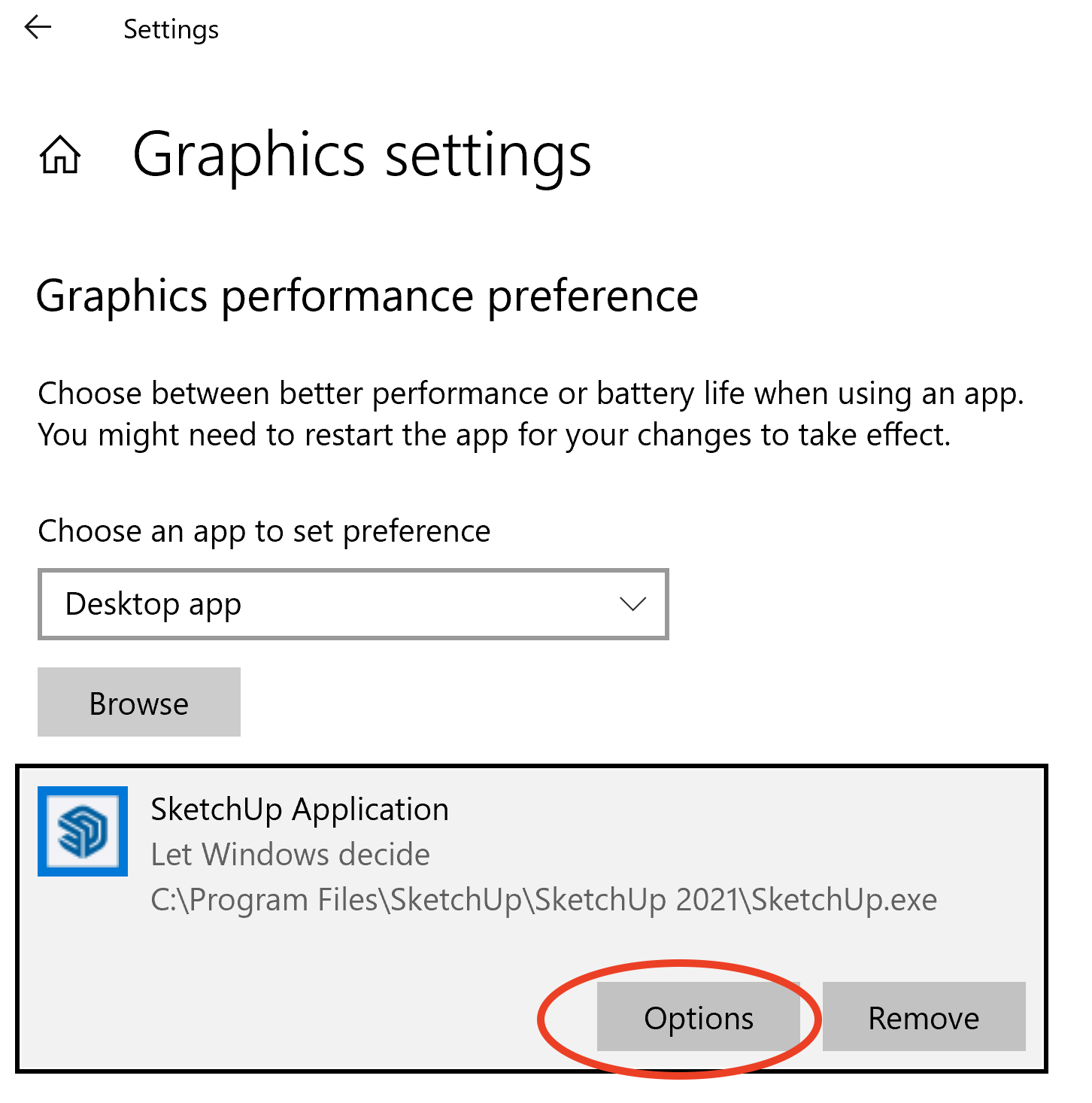
Task: Select the SketchUp Application name text
Action: pos(299,810)
